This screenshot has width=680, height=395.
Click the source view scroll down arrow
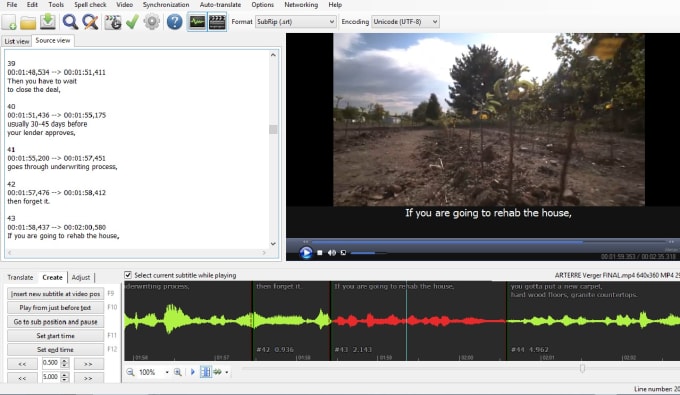point(273,244)
